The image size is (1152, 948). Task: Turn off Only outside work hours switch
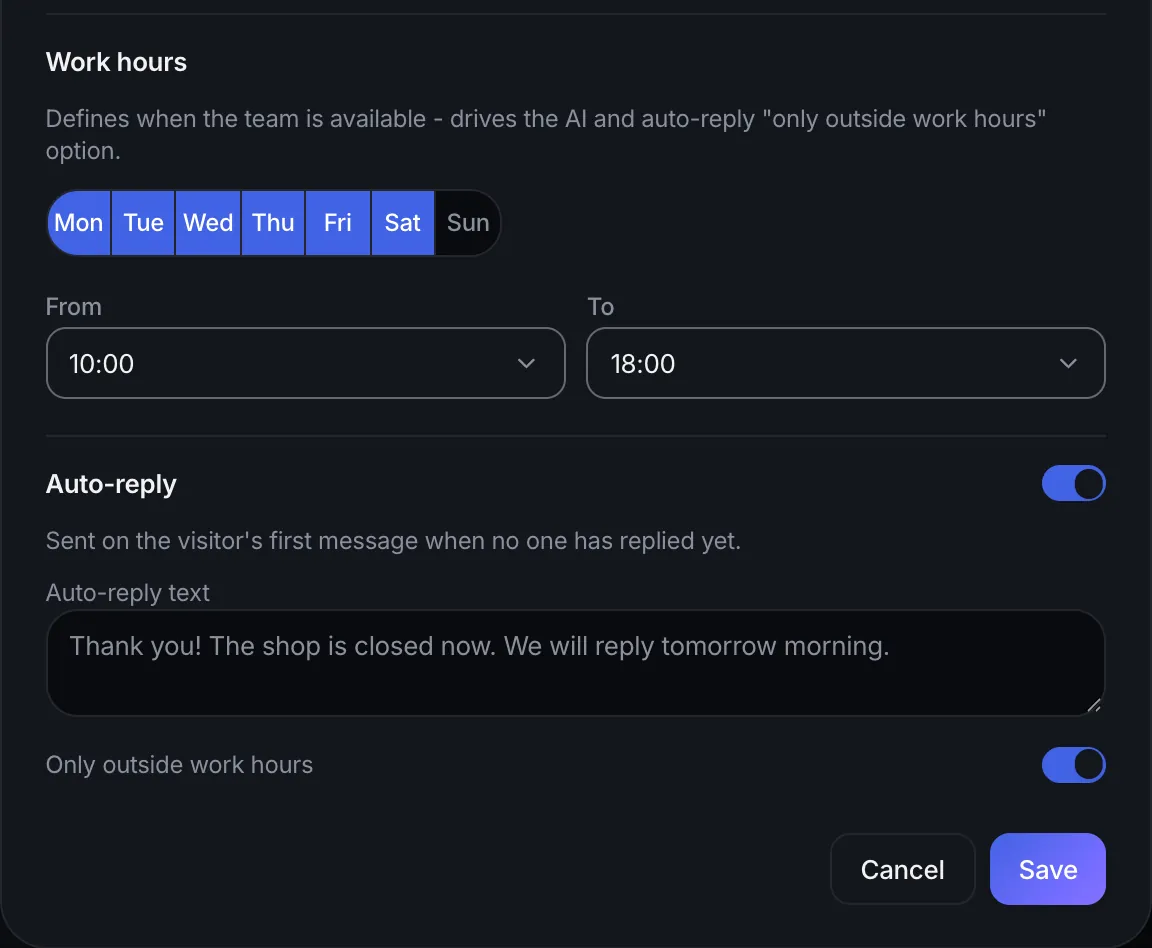point(1073,765)
